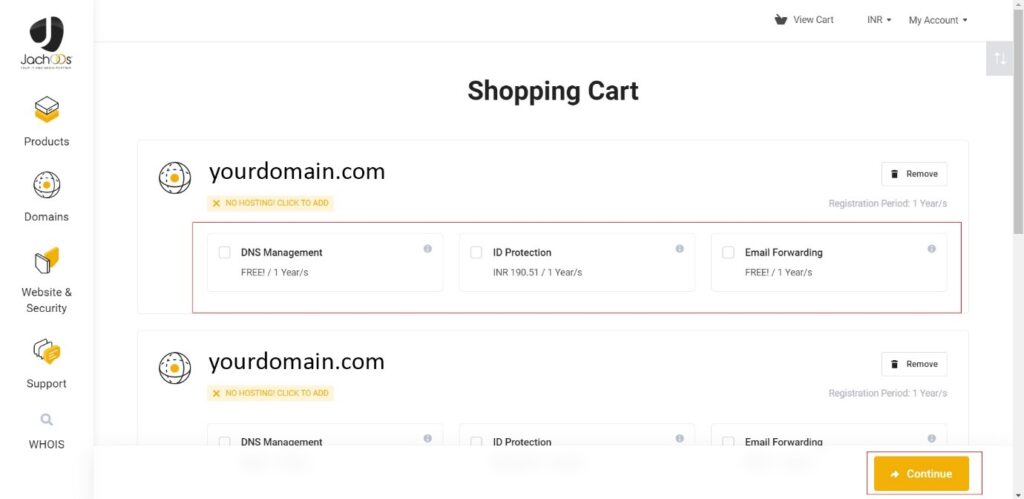Remove the second yourdomain.com item
This screenshot has height=499, width=1024.
[x=914, y=364]
